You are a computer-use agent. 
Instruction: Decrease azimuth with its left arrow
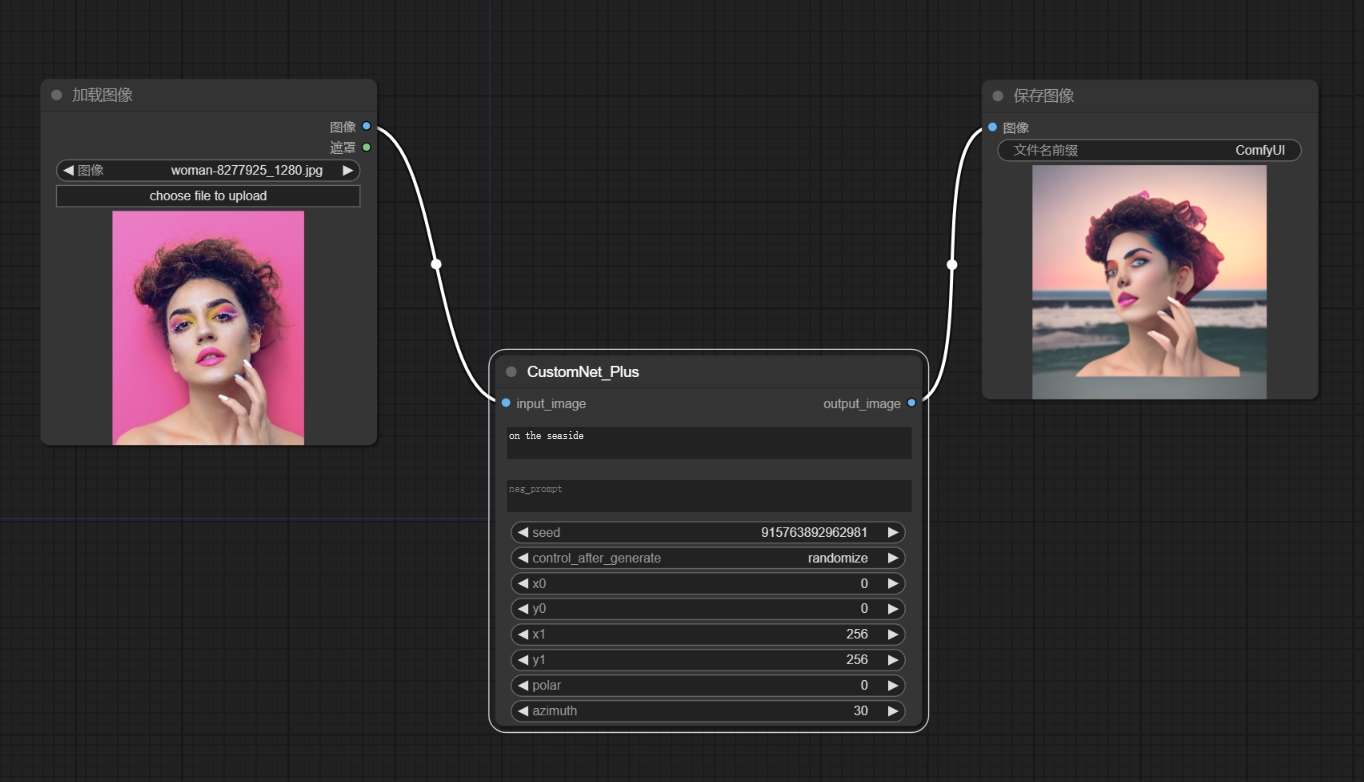pyautogui.click(x=523, y=711)
